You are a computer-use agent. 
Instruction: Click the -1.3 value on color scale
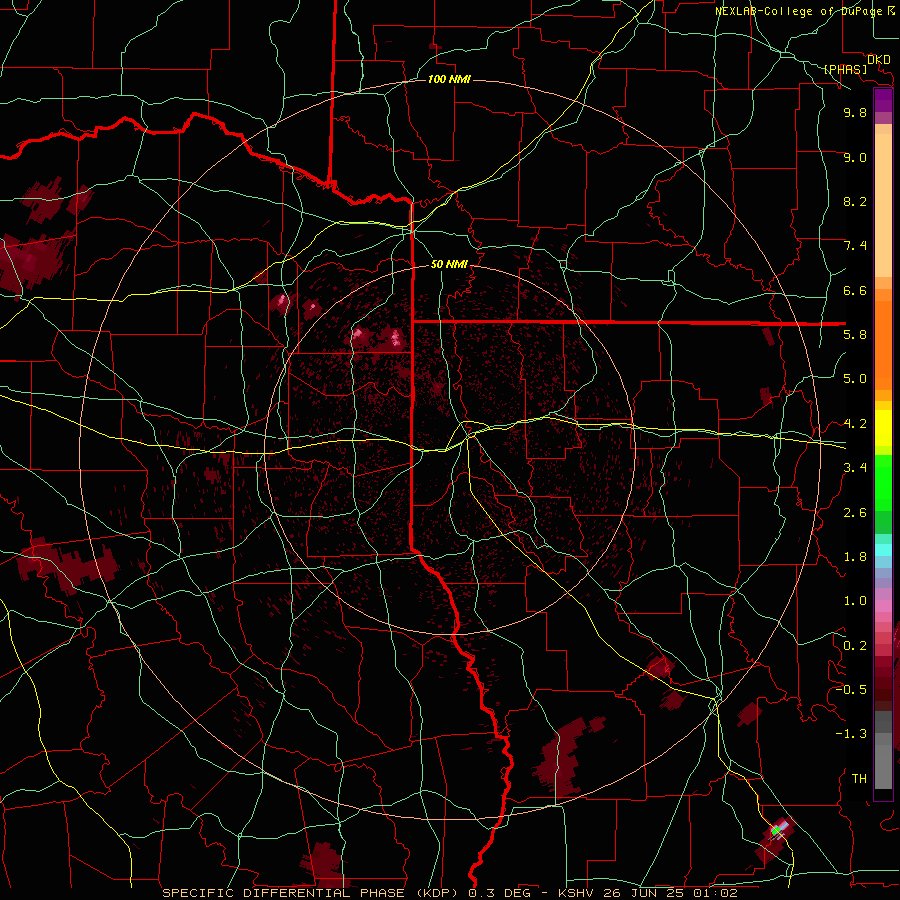(851, 734)
